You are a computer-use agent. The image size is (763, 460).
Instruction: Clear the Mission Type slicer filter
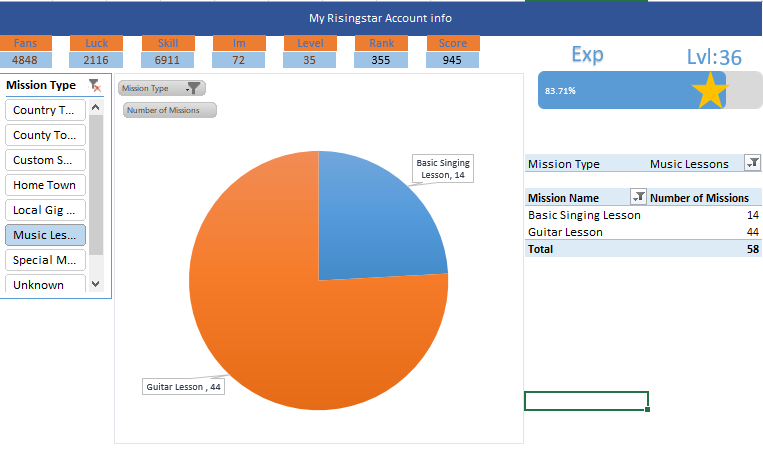click(95, 86)
